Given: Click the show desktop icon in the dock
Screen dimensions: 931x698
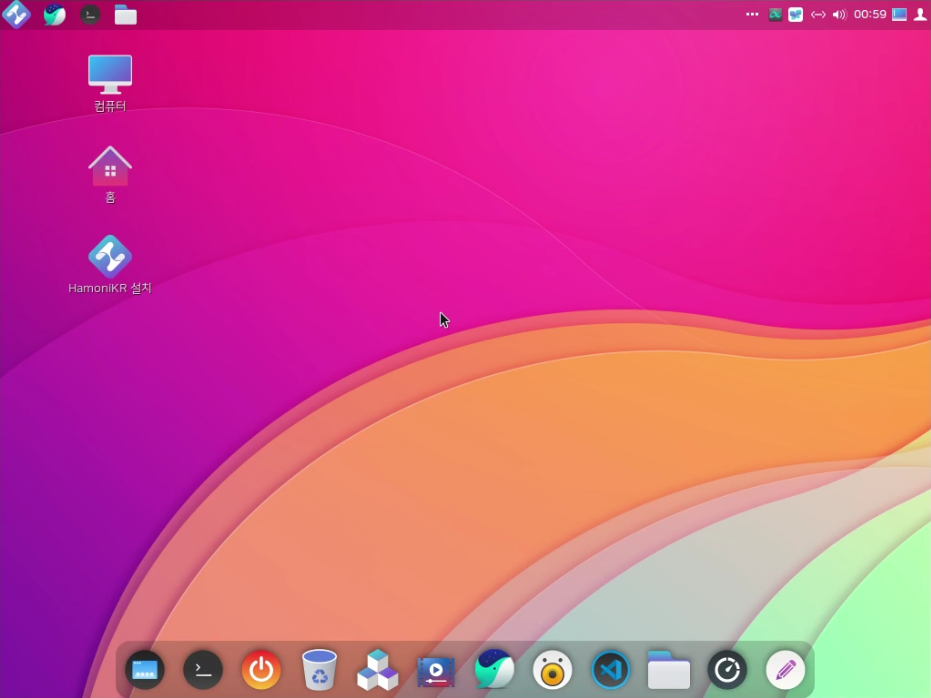Looking at the screenshot, I should click(x=144, y=669).
